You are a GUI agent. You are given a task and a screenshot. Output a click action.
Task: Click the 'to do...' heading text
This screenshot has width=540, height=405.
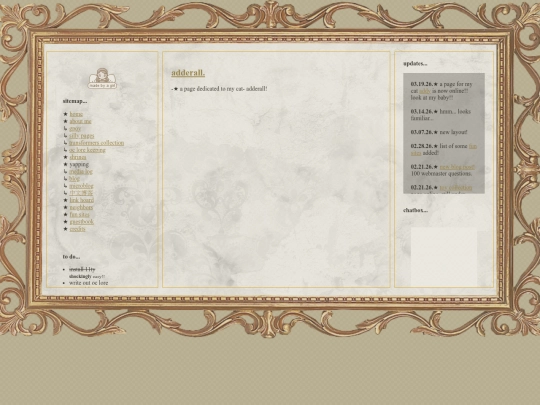[71, 257]
